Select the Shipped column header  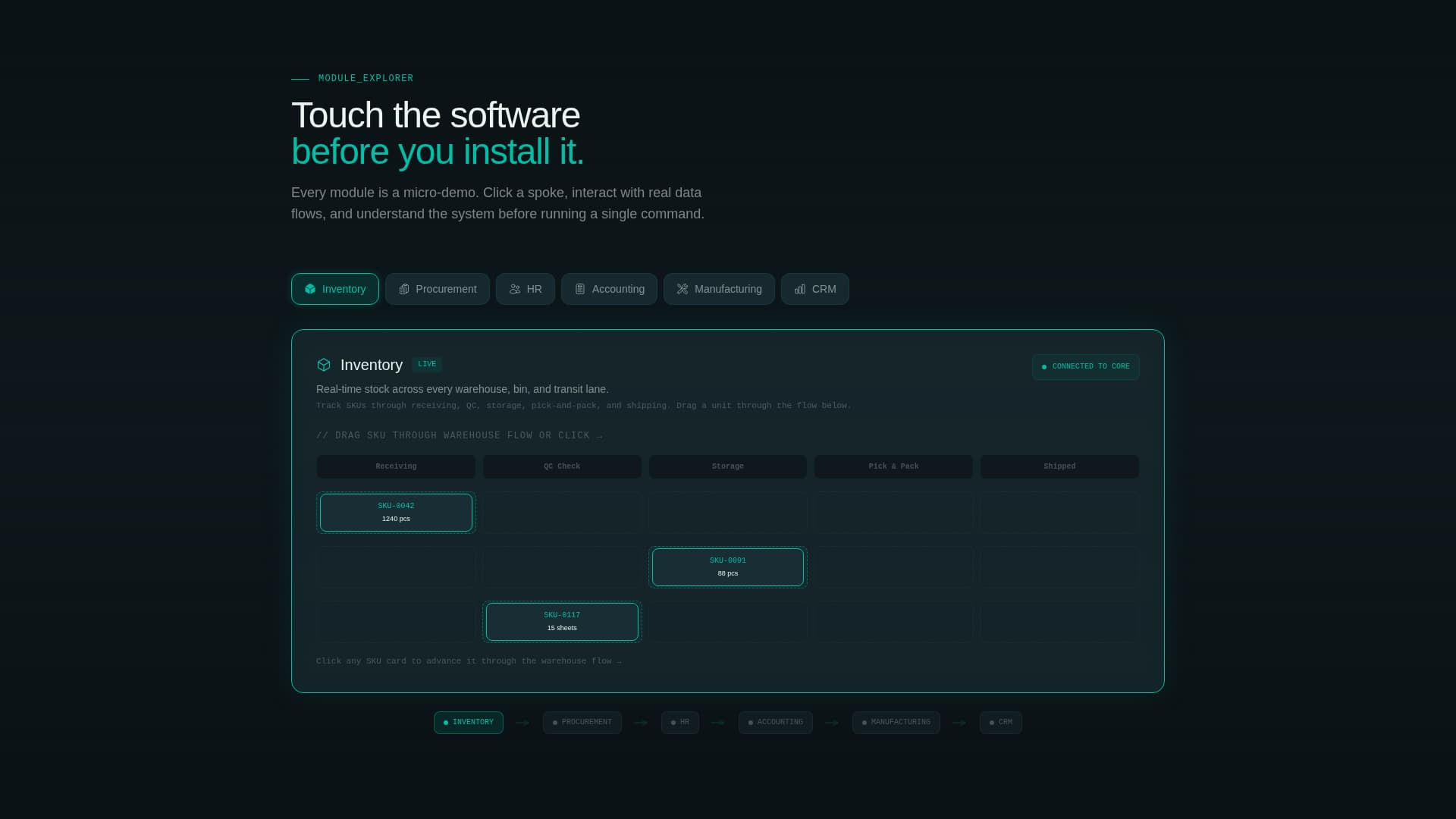(1059, 466)
